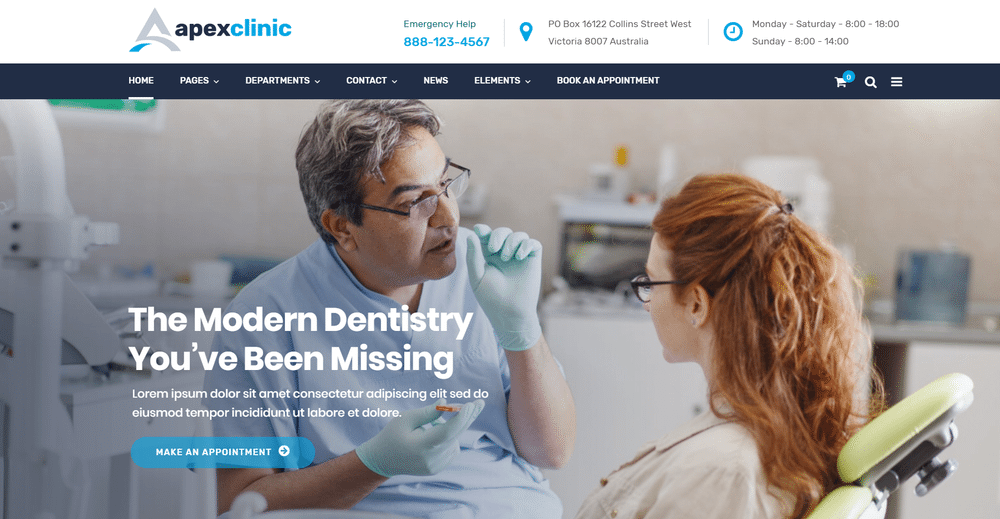
Task: Click the Make An Appointment button
Action: [223, 452]
